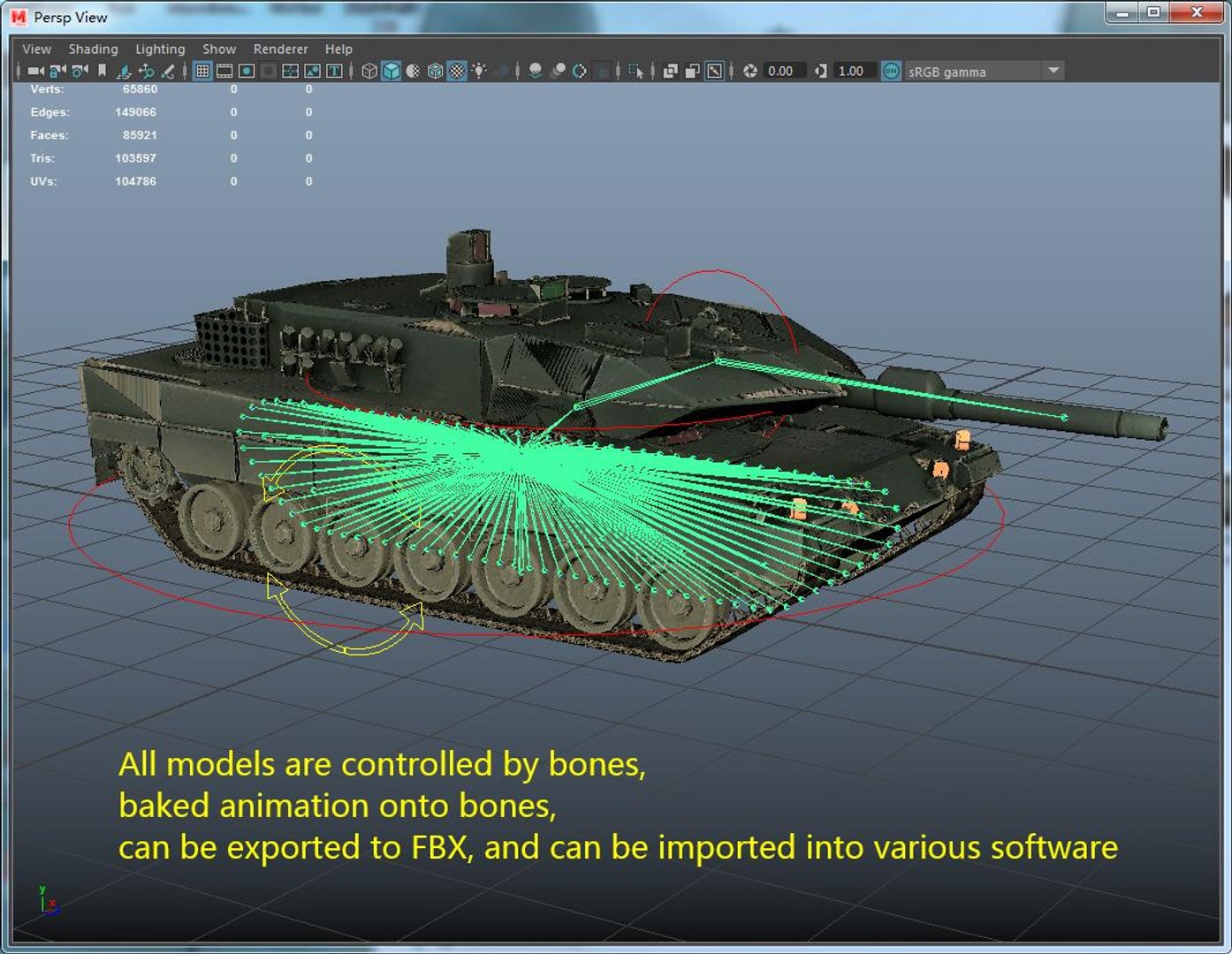Enable Wireframe shading cube icon

[369, 71]
